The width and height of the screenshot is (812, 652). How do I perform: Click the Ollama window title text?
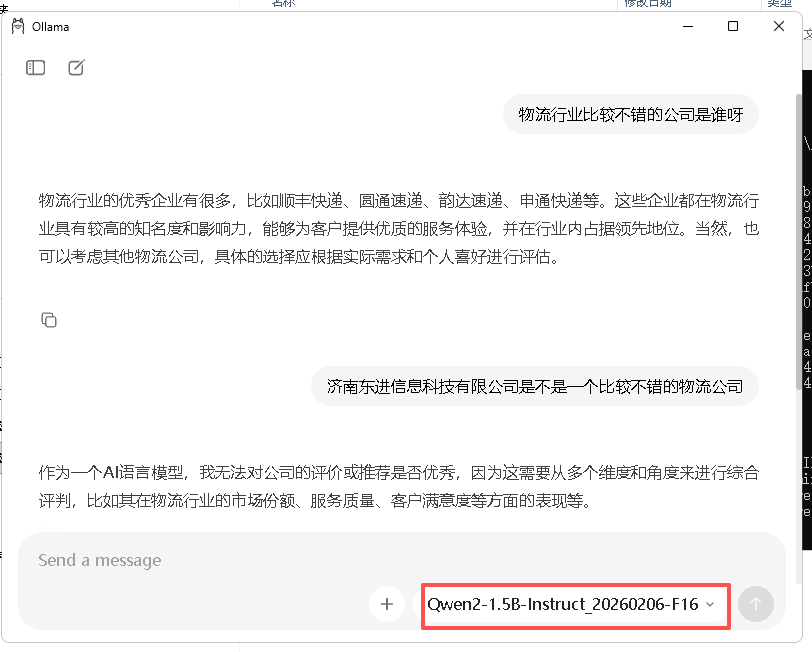[50, 27]
